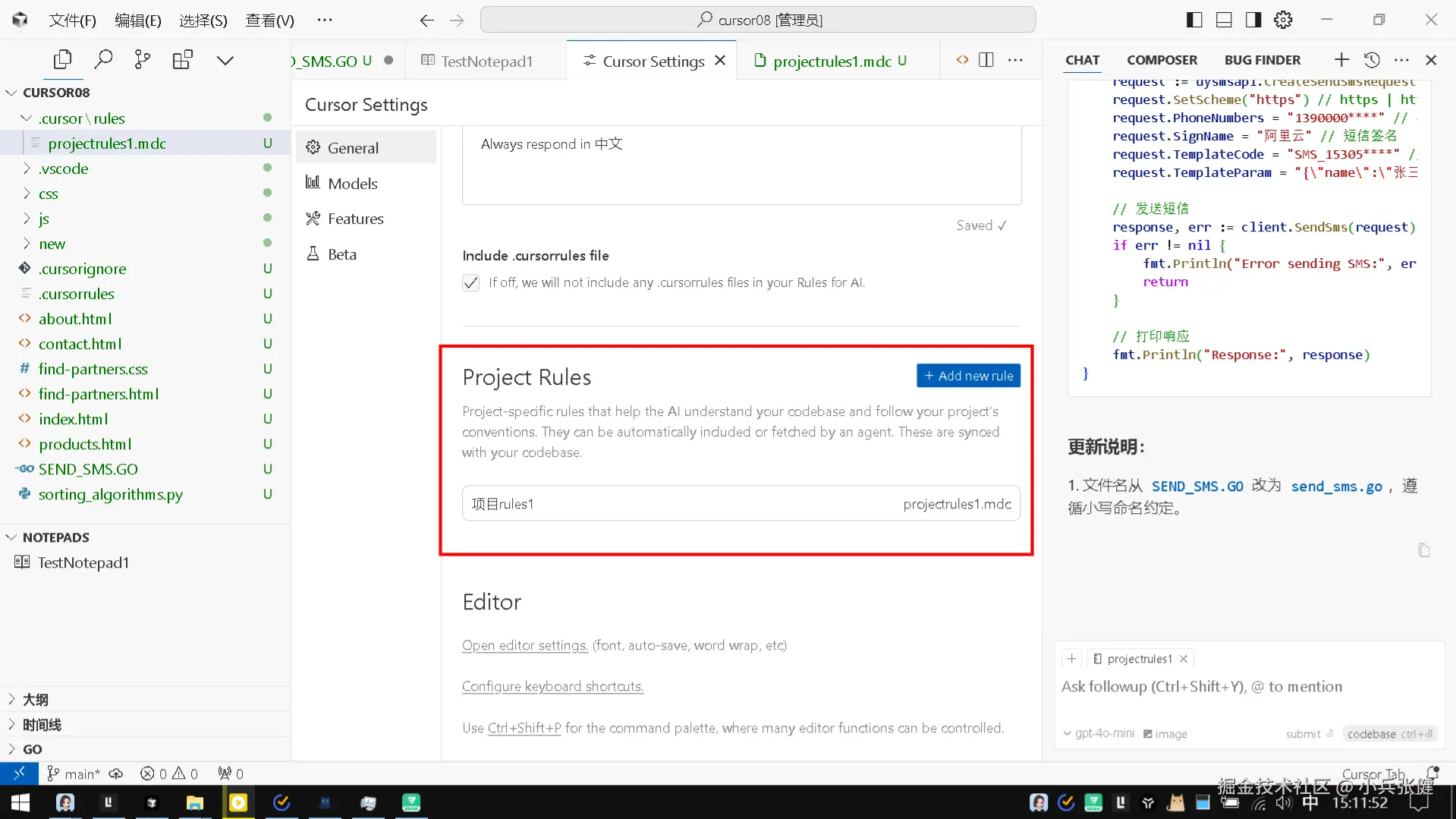This screenshot has width=1456, height=819.
Task: Close the Cursor Settings tab
Action: point(720,61)
